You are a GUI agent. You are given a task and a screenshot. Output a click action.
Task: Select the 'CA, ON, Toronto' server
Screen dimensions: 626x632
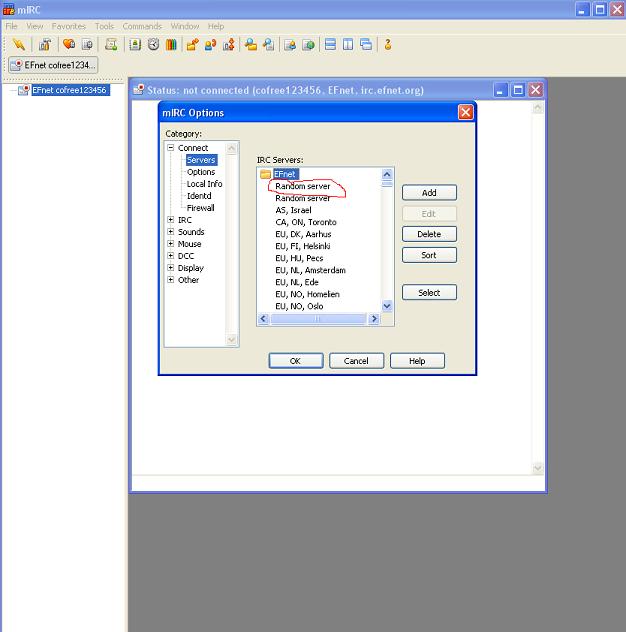(x=306, y=222)
